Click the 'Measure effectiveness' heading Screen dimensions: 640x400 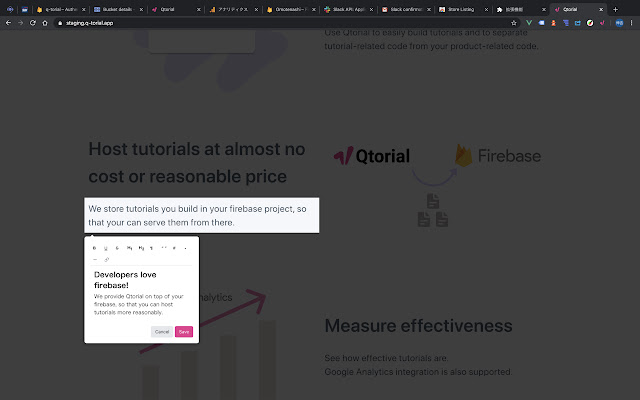(418, 326)
